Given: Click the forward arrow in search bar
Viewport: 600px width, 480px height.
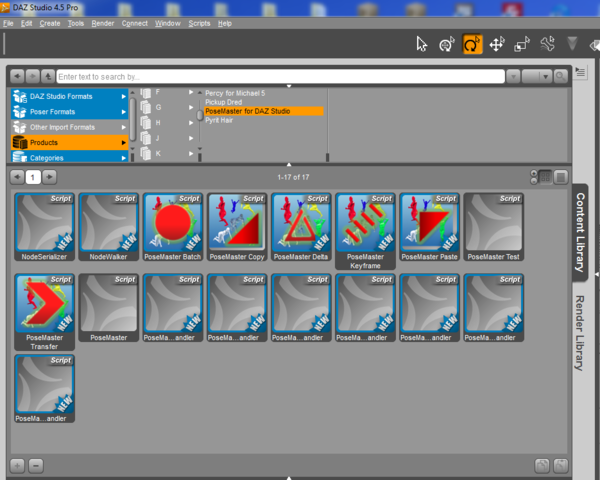Looking at the screenshot, I should pos(32,77).
